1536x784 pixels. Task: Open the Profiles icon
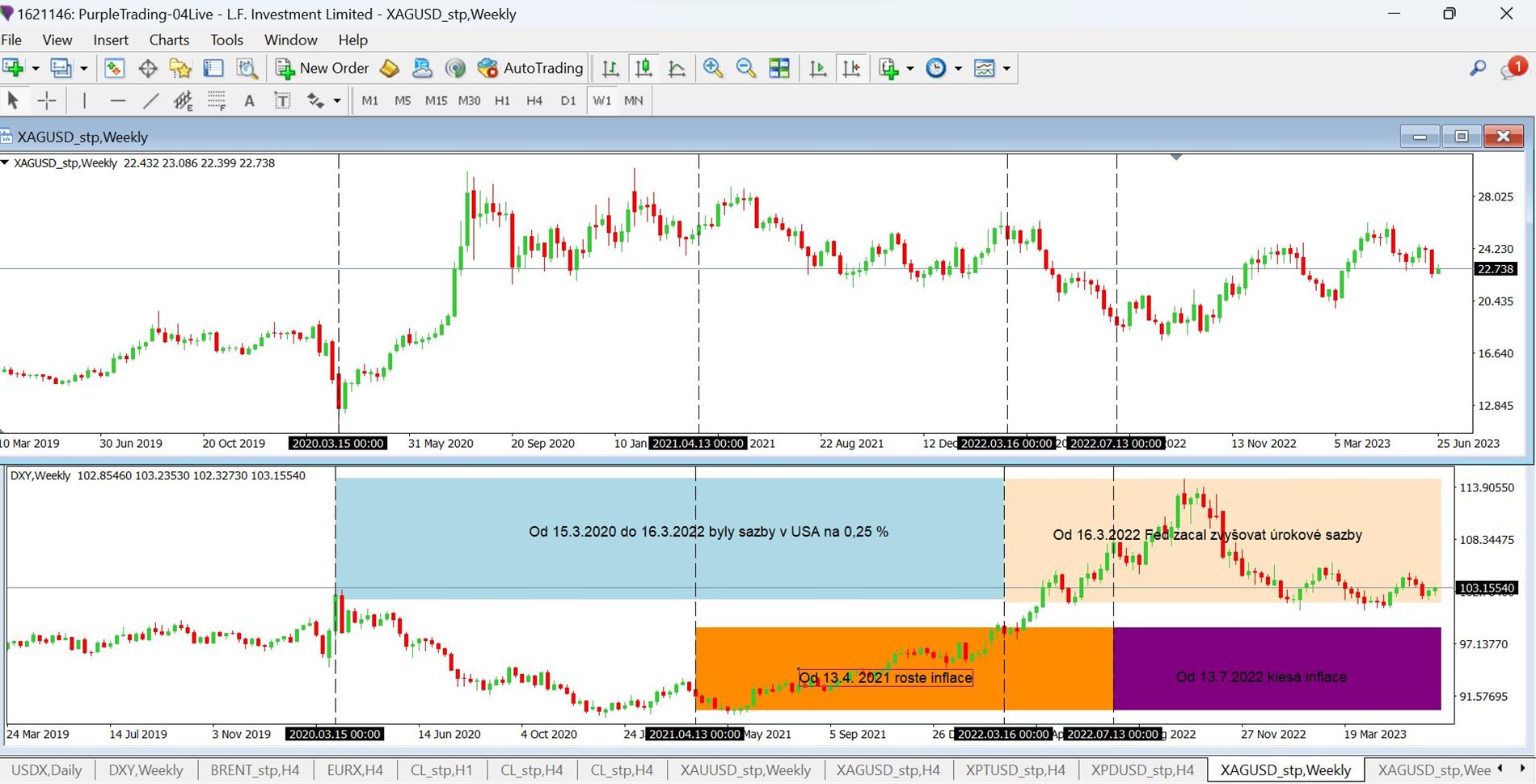pos(61,69)
